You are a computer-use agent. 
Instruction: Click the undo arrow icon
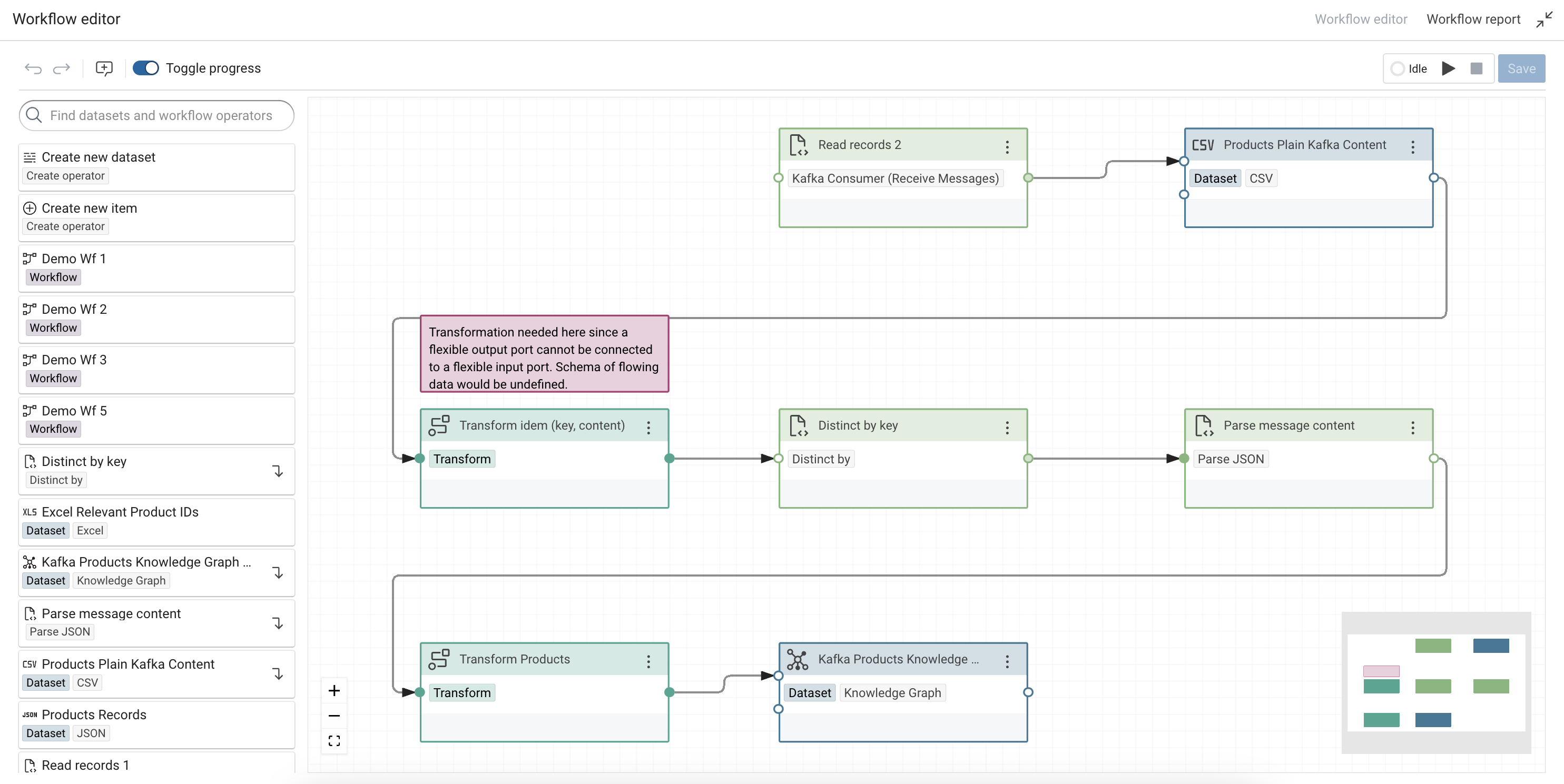[33, 68]
